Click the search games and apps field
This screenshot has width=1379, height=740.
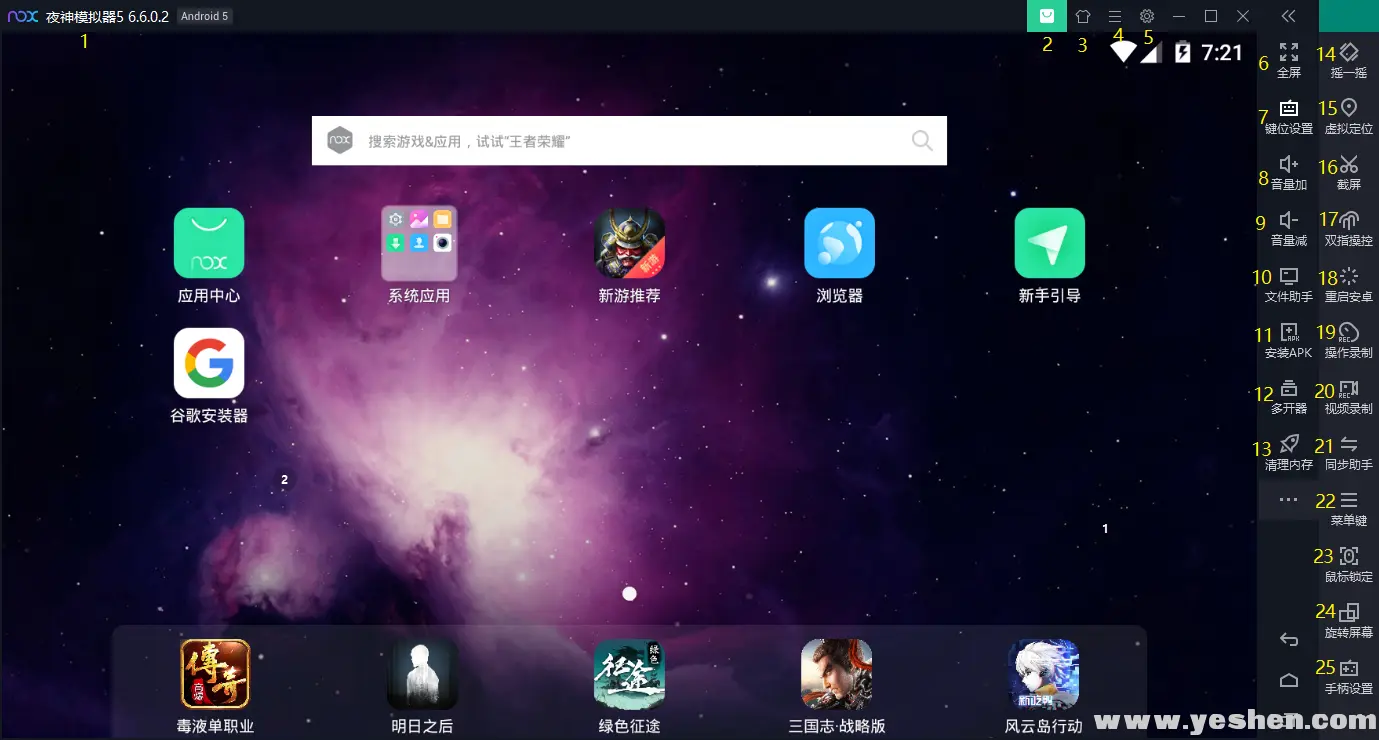point(630,141)
